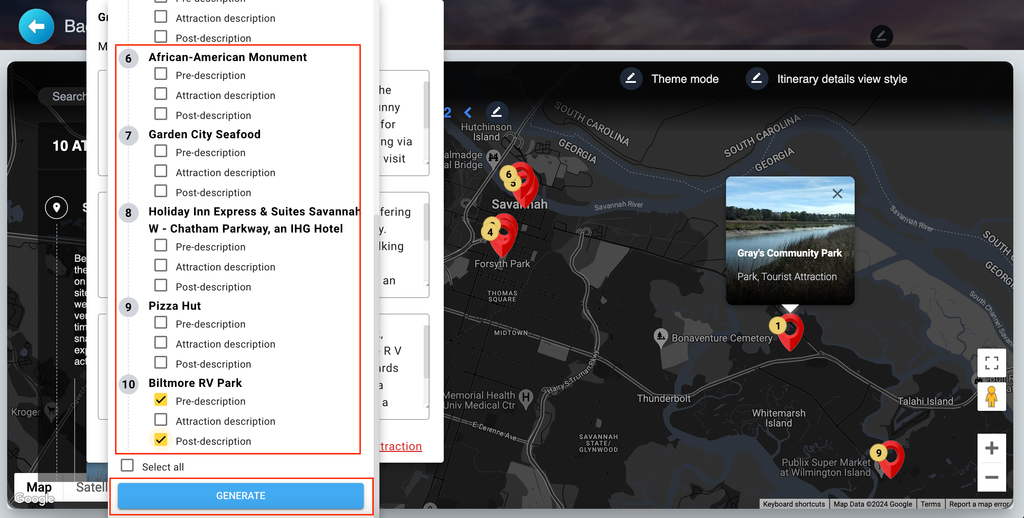This screenshot has width=1024, height=518.
Task: Uncheck Post-description for Biltmore RV Park
Action: (161, 440)
